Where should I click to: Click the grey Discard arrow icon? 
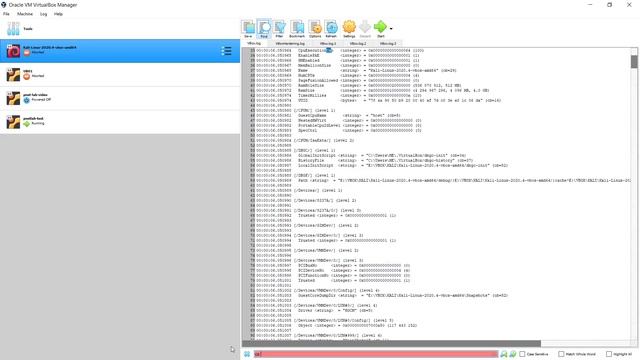pyautogui.click(x=365, y=27)
